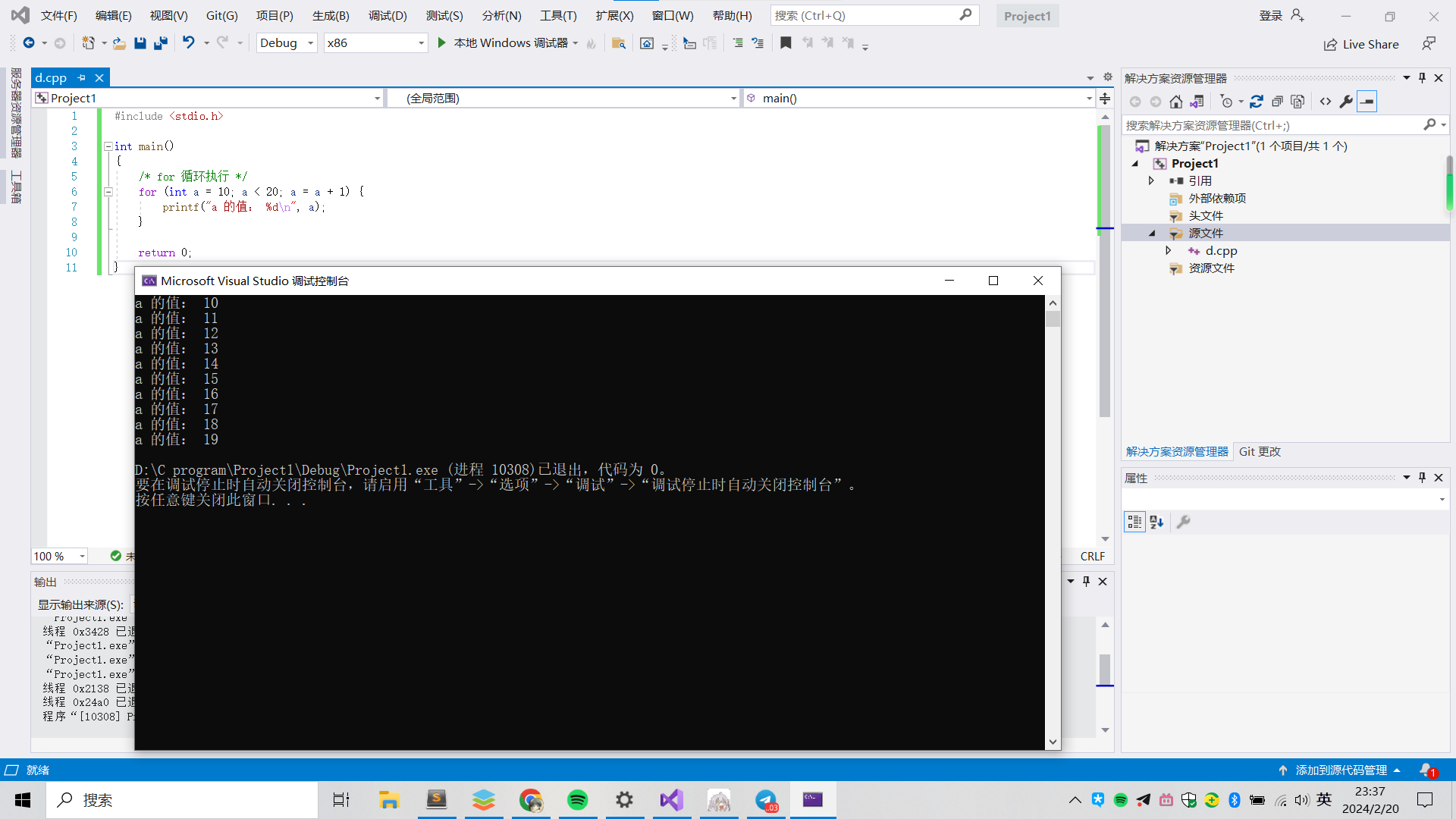The width and height of the screenshot is (1456, 819).
Task: Switch to 解决方案资源管理器 bottom tab
Action: pyautogui.click(x=1177, y=451)
